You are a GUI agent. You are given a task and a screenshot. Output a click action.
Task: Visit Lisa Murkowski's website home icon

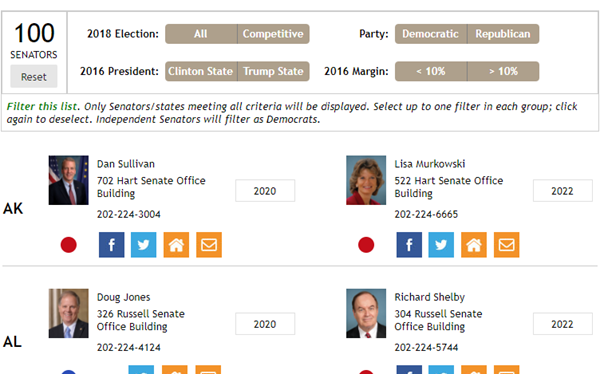pos(474,245)
